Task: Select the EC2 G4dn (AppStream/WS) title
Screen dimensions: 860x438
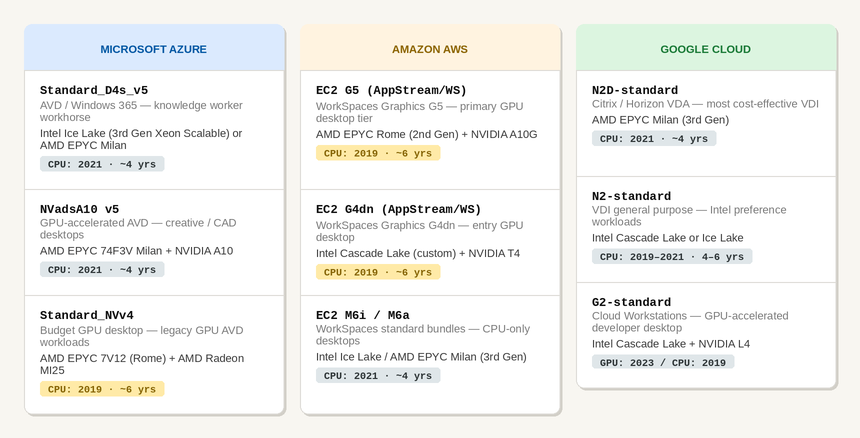Action: [x=398, y=209]
